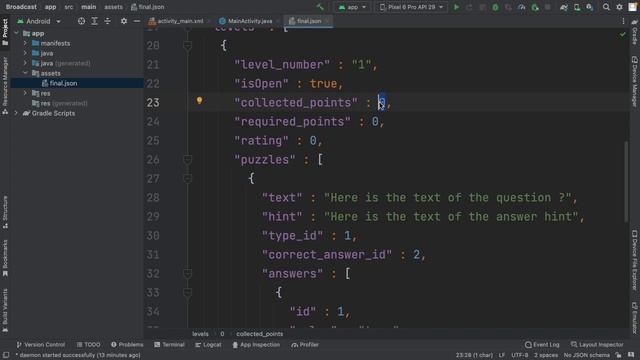640x360 pixels.
Task: Collapse the assets folder
Action: 25,73
